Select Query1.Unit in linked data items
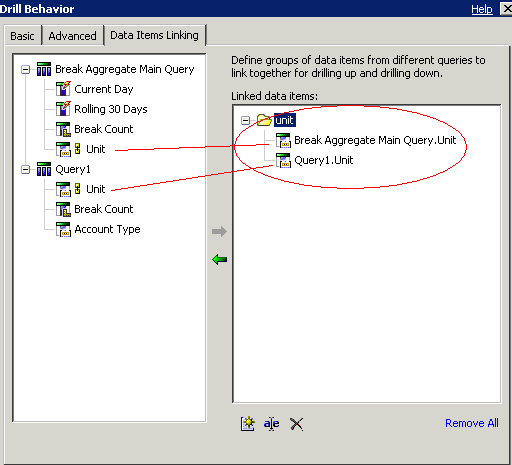This screenshot has height=465, width=512. tap(323, 160)
